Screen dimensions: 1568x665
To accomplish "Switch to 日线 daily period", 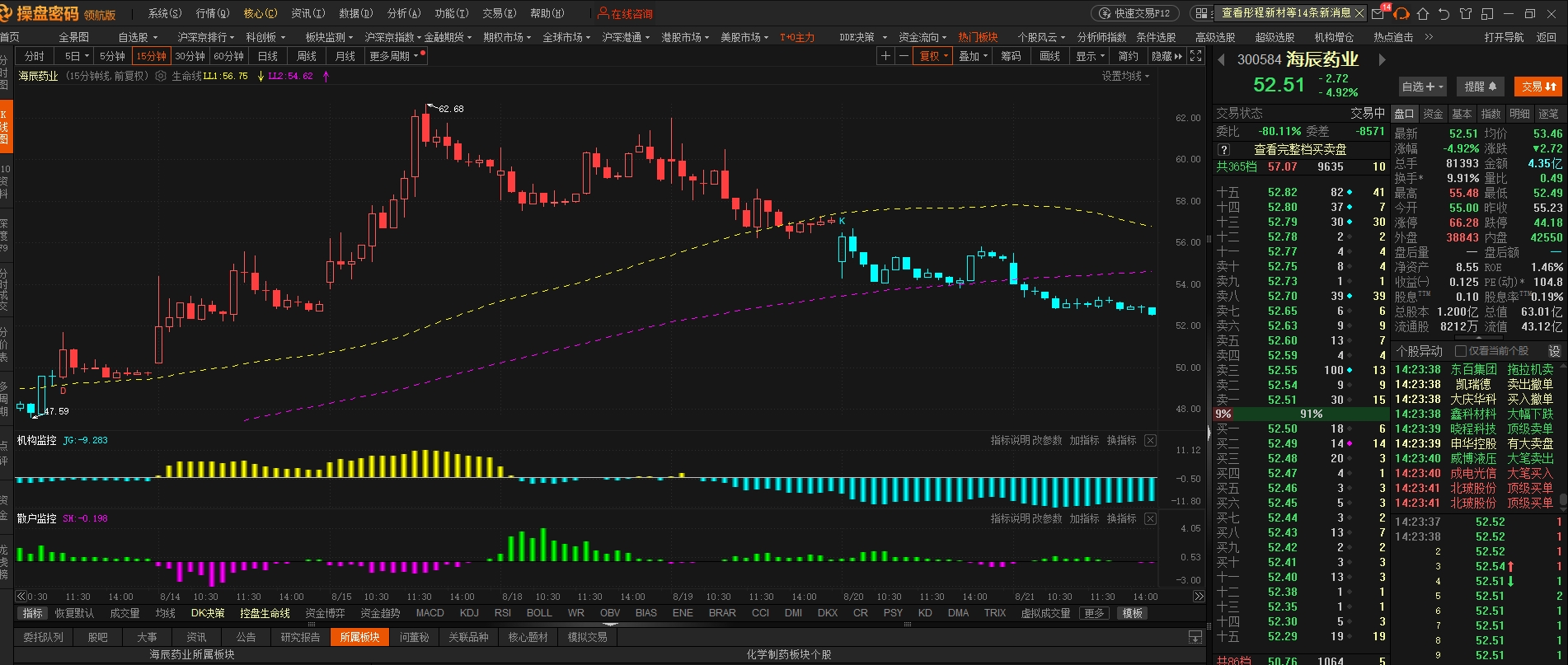I will point(267,56).
